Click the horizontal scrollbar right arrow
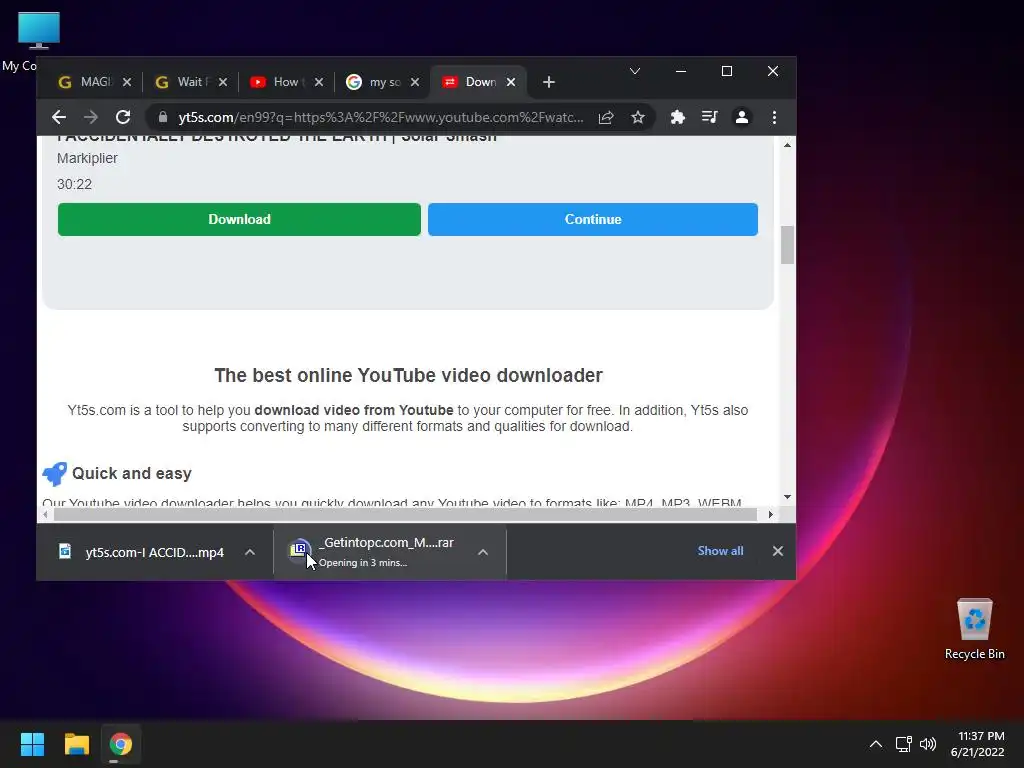This screenshot has width=1024, height=768. coord(771,515)
